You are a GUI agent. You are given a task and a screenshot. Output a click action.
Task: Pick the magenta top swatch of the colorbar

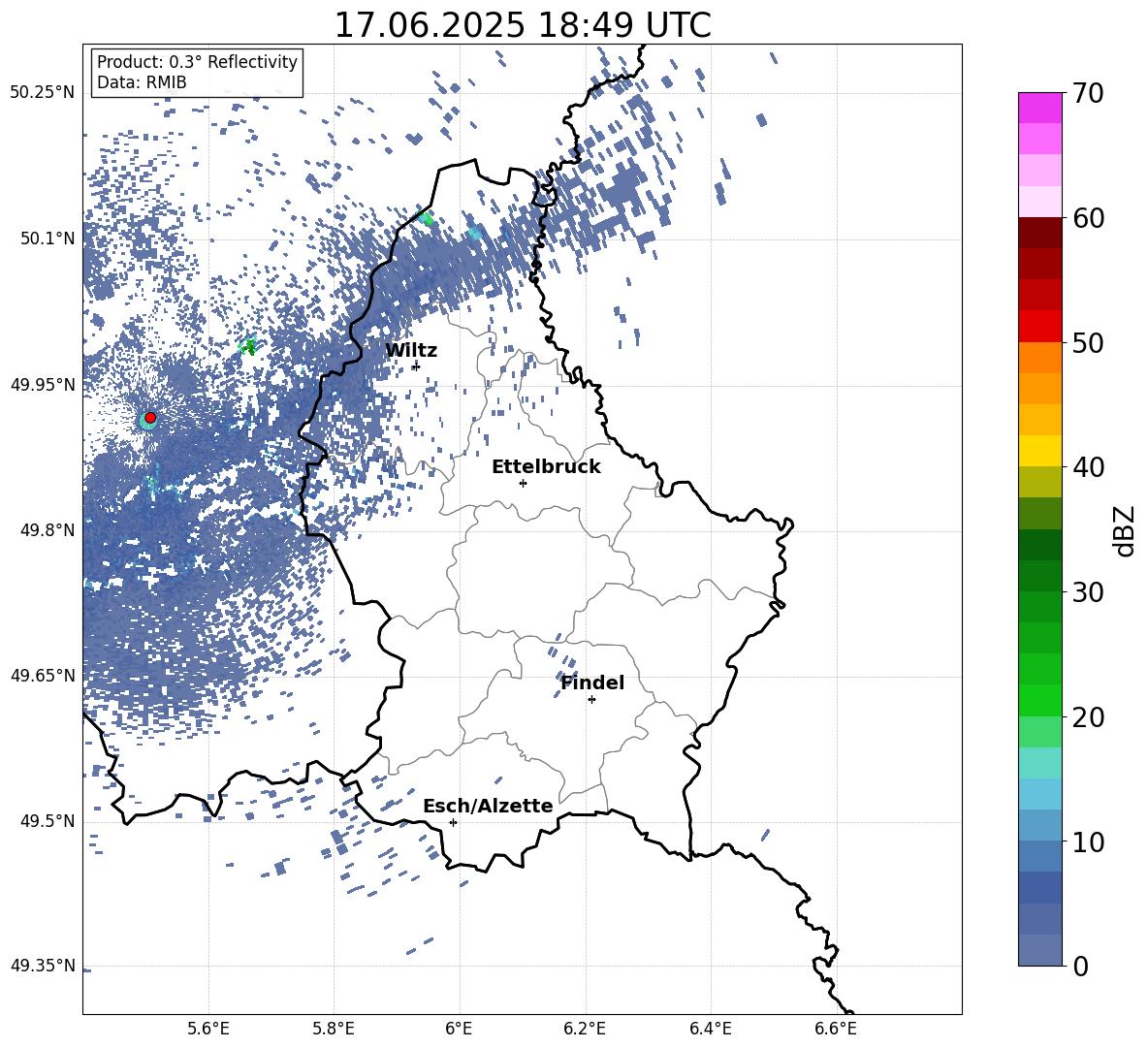coord(1039,109)
